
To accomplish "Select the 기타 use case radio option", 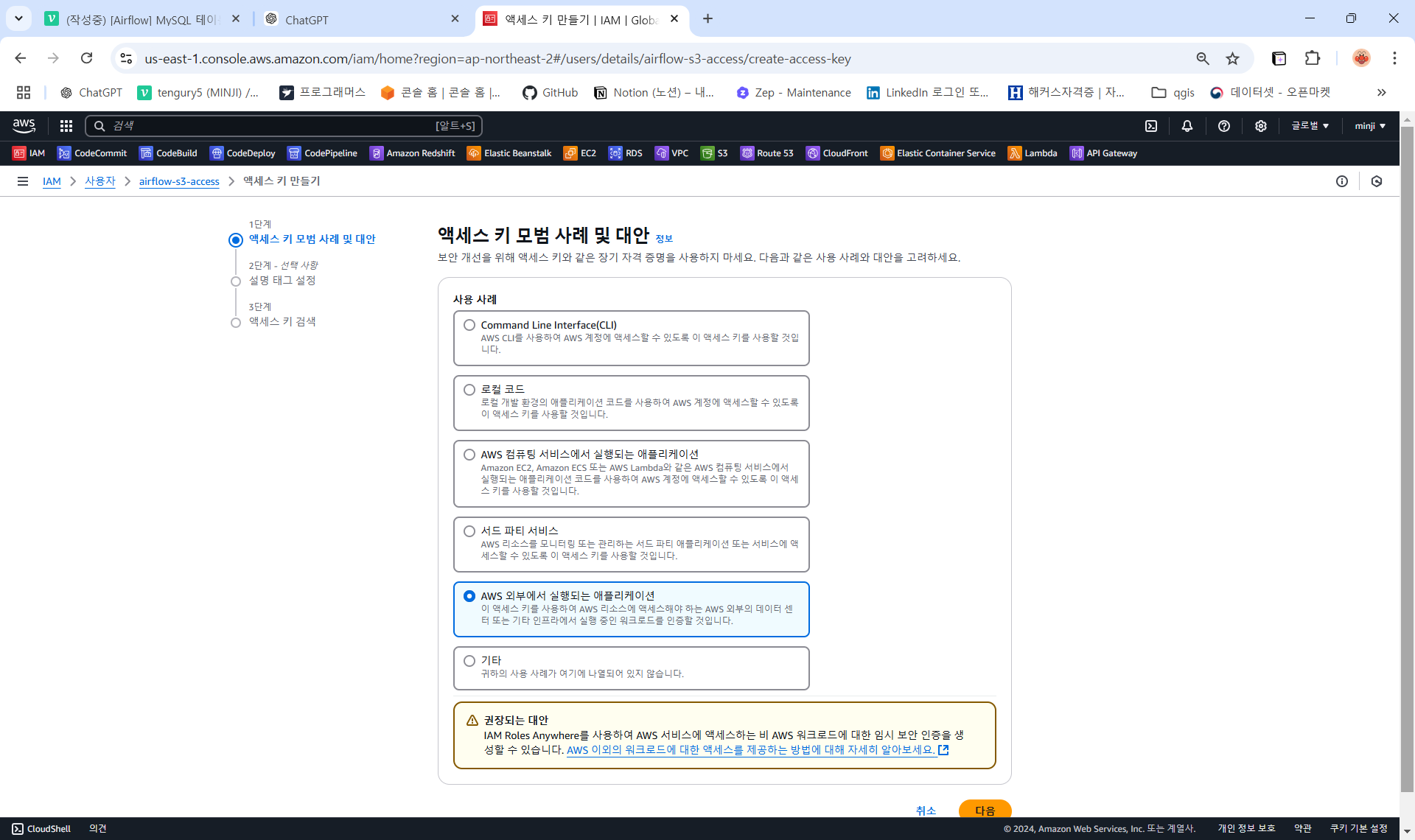I will pyautogui.click(x=469, y=661).
